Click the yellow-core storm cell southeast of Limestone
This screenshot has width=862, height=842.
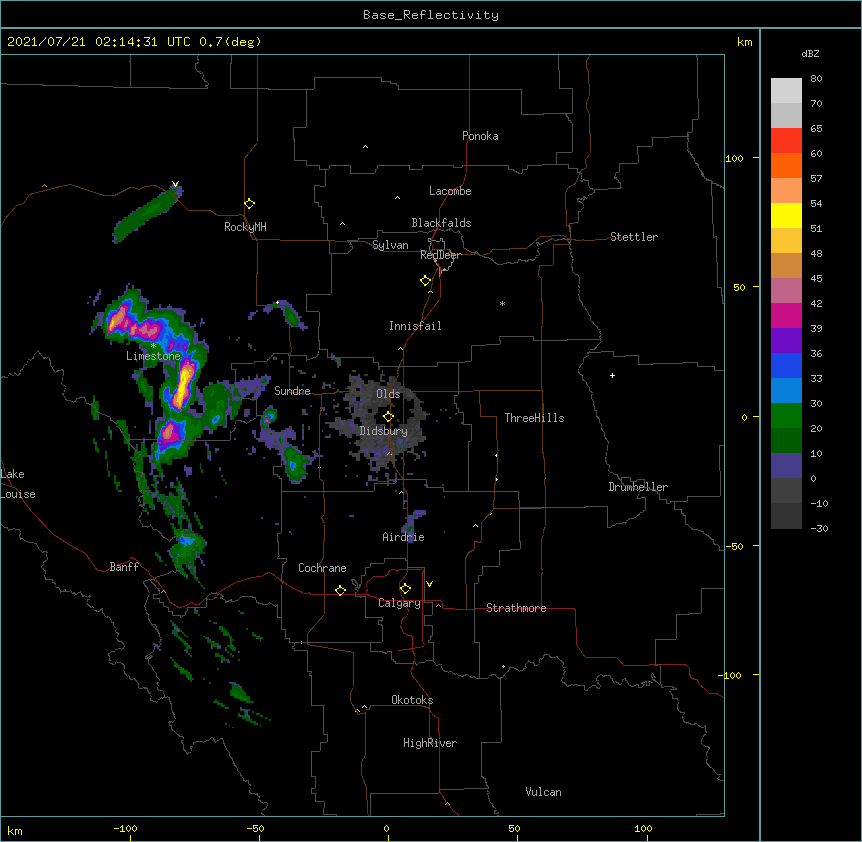coord(183,383)
